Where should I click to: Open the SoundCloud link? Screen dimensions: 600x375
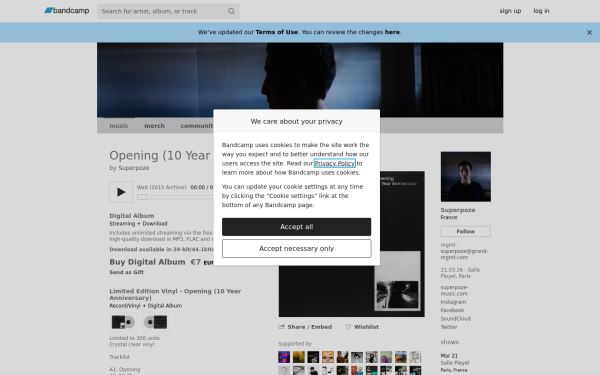tap(455, 319)
